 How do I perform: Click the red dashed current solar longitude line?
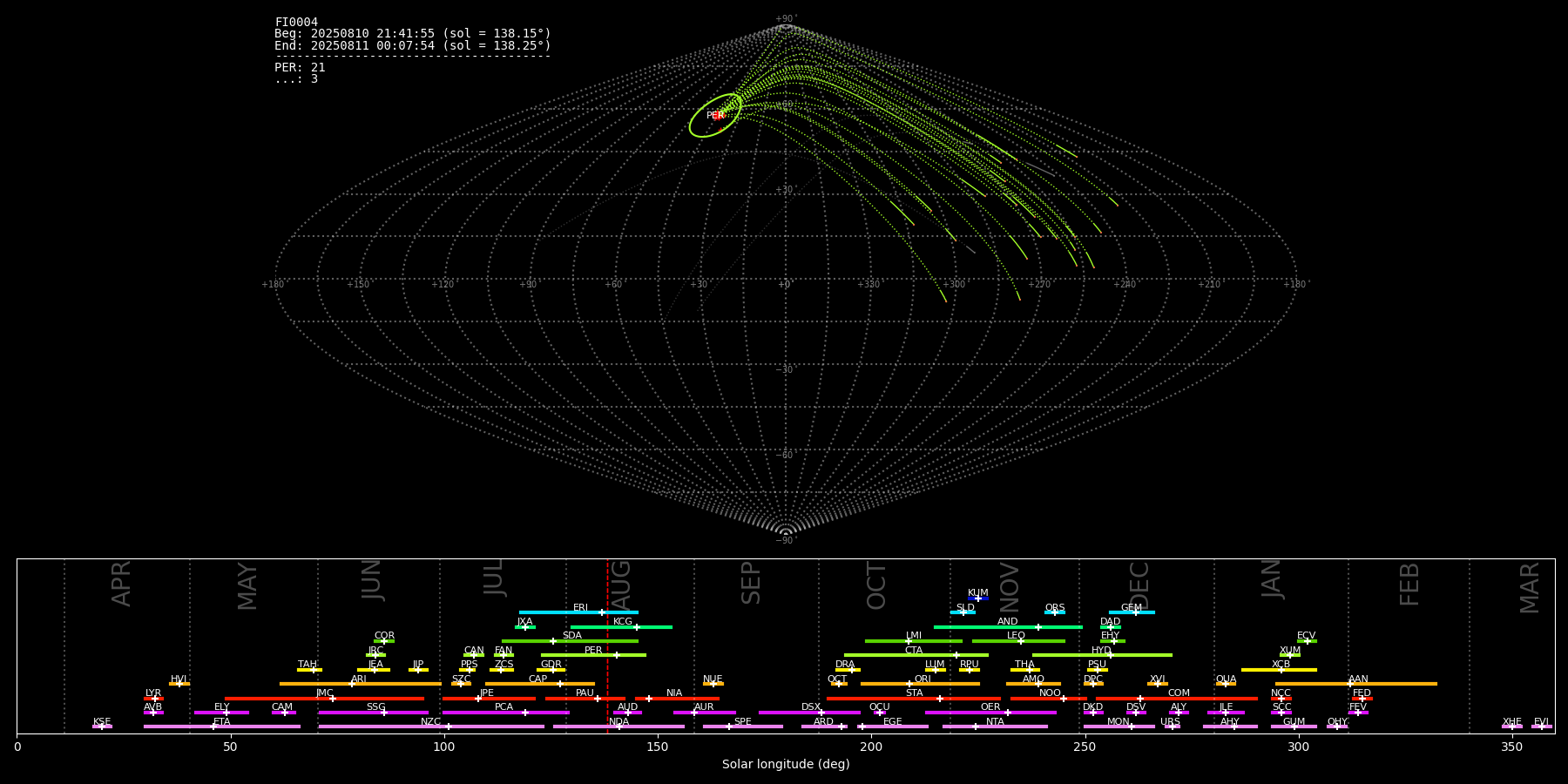(x=607, y=645)
